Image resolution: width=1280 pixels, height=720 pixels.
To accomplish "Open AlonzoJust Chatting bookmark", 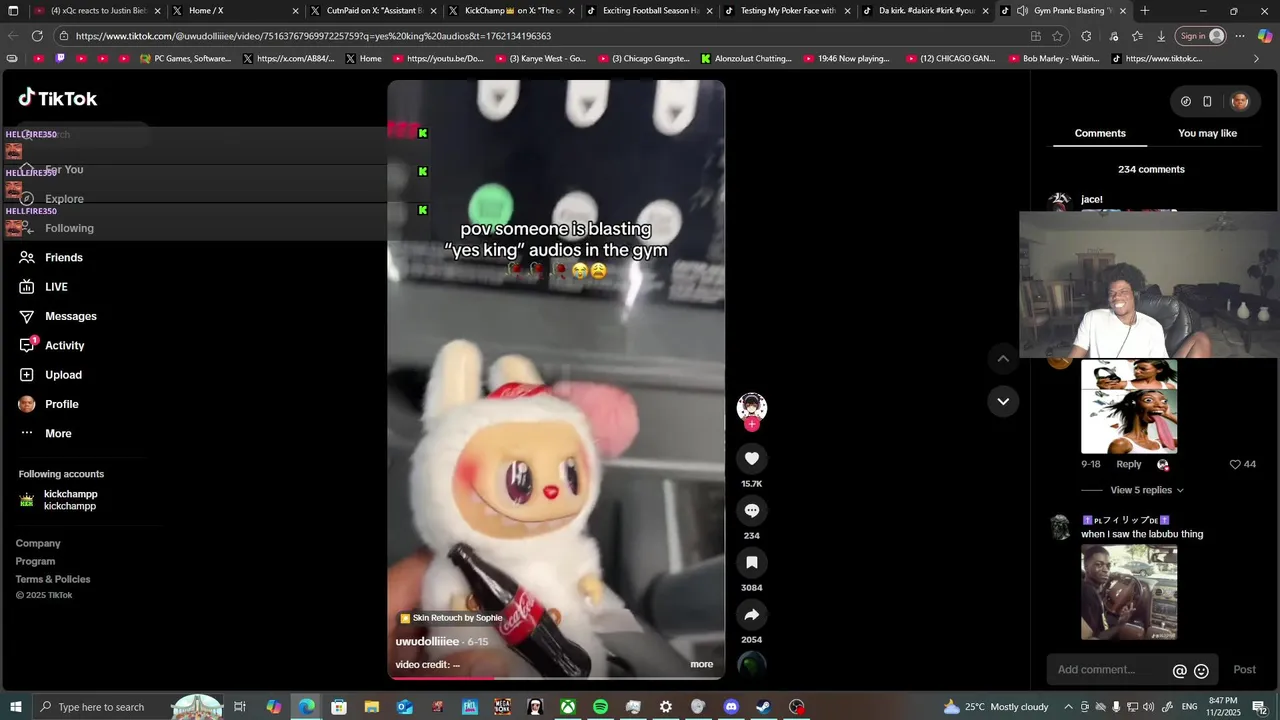I will [x=746, y=59].
